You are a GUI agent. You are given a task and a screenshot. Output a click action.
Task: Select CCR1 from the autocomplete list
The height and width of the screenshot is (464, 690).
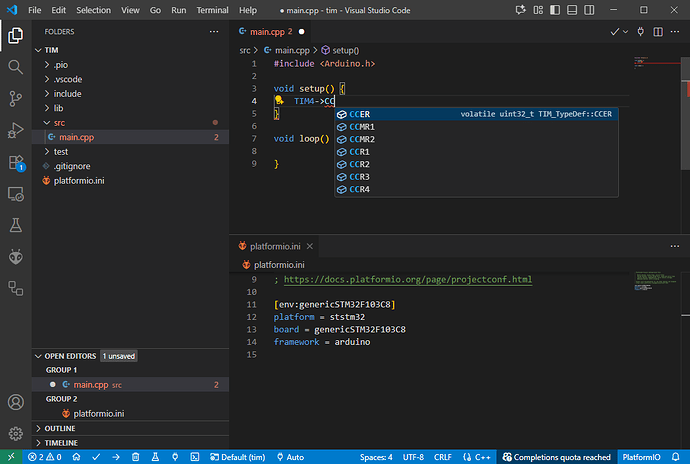[359, 152]
